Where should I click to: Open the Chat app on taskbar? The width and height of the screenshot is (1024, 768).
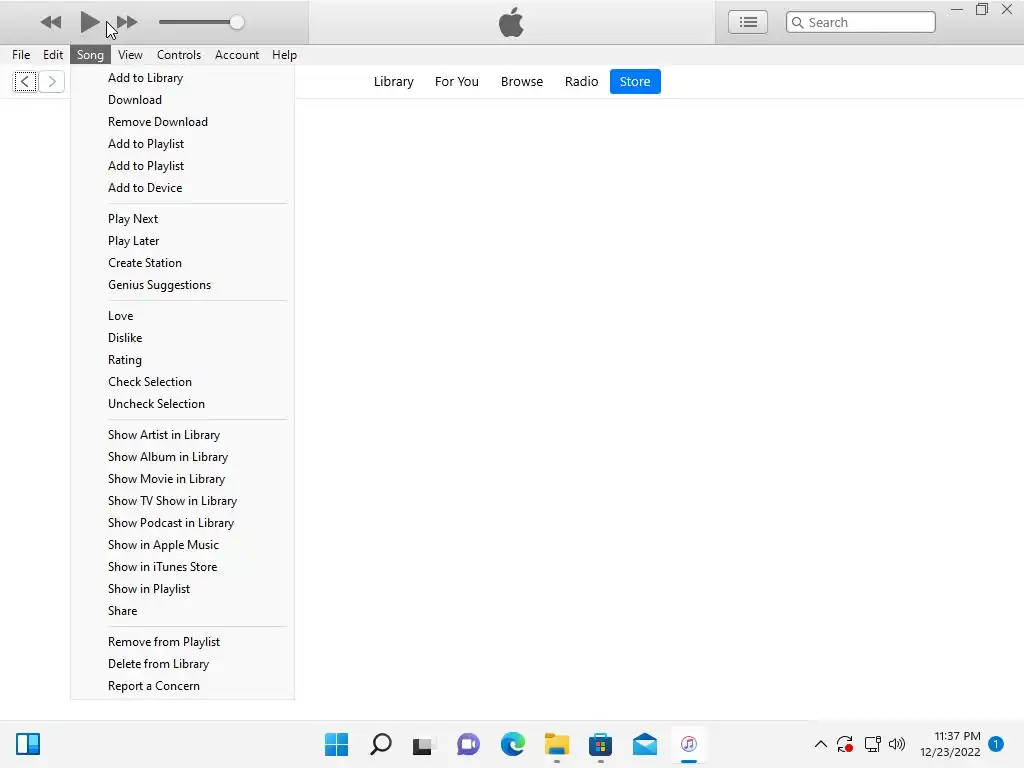(468, 744)
